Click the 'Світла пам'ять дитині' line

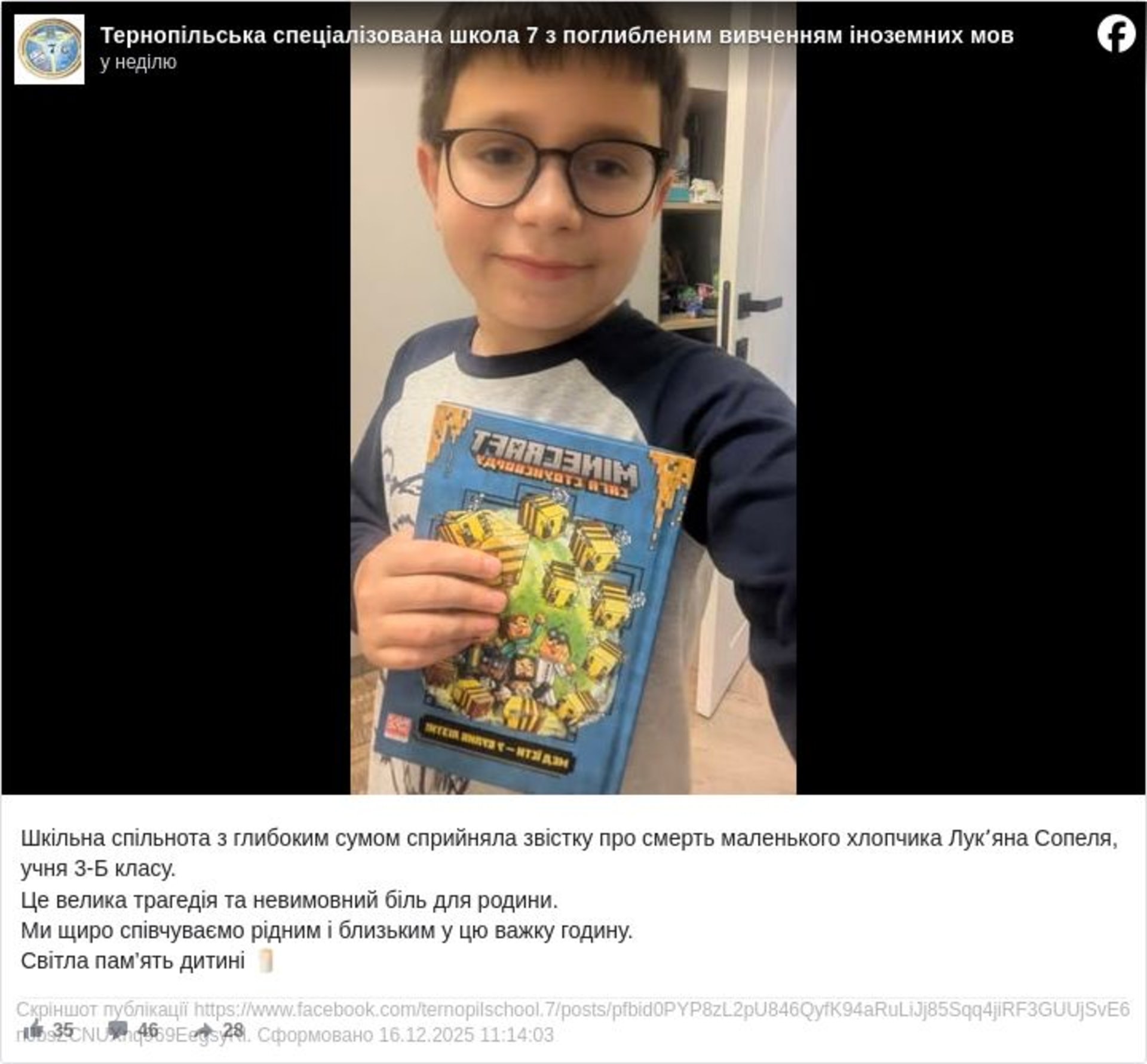click(133, 961)
